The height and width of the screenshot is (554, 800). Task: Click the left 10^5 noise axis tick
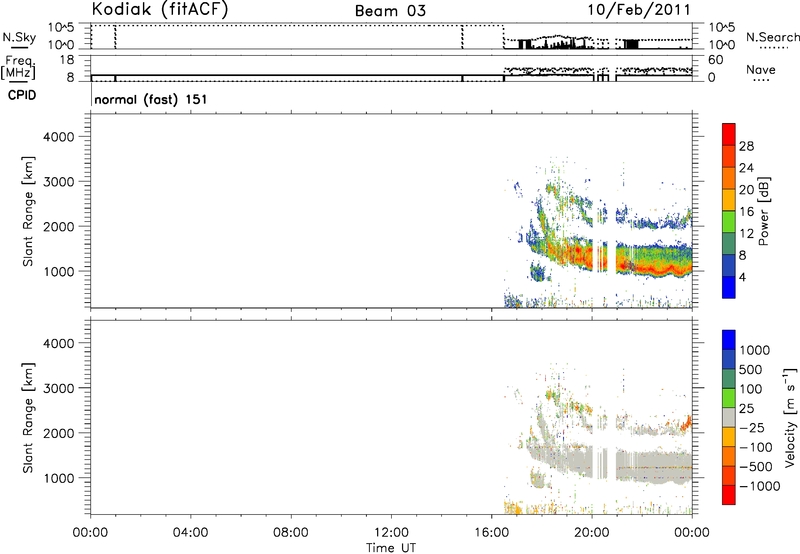click(61, 27)
